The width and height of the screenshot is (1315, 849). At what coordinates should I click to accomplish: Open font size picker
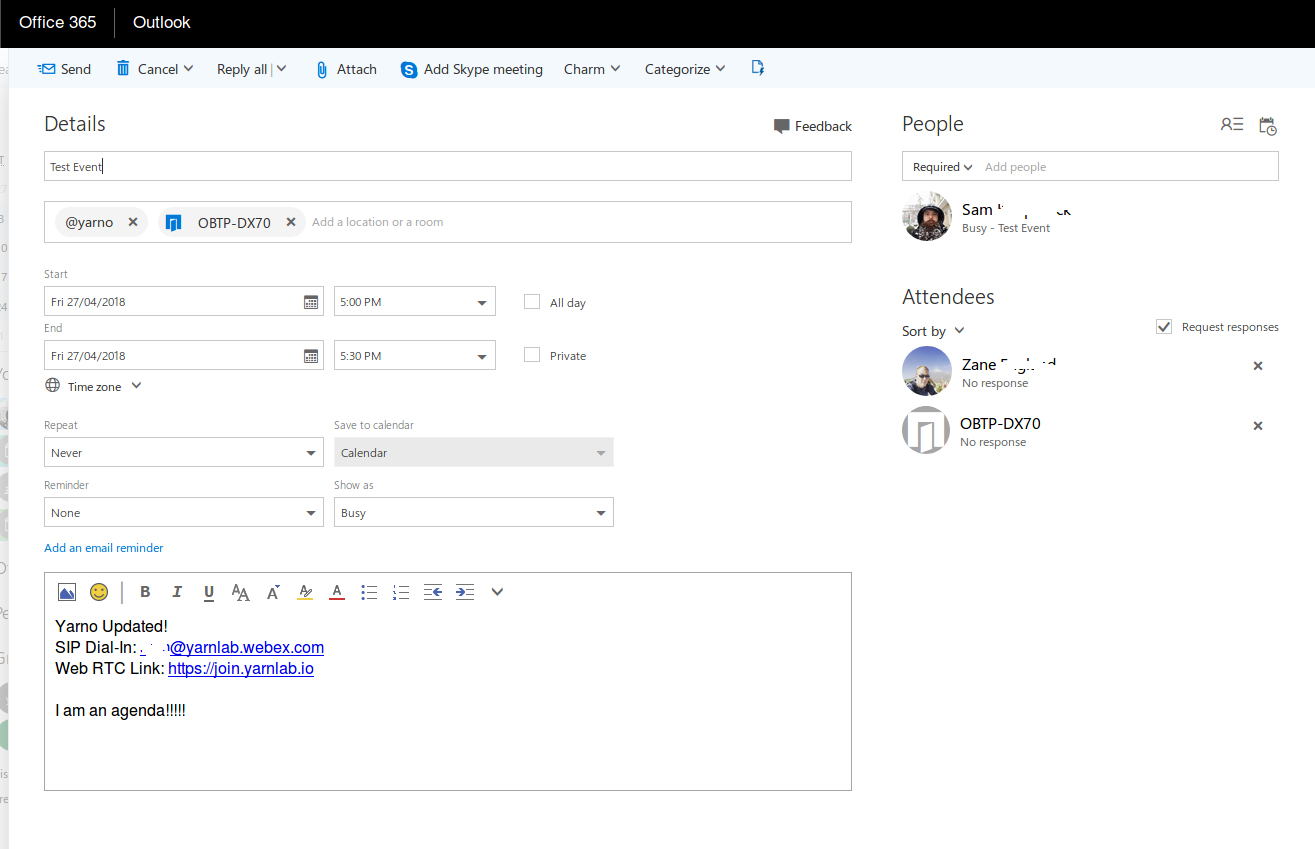point(240,592)
